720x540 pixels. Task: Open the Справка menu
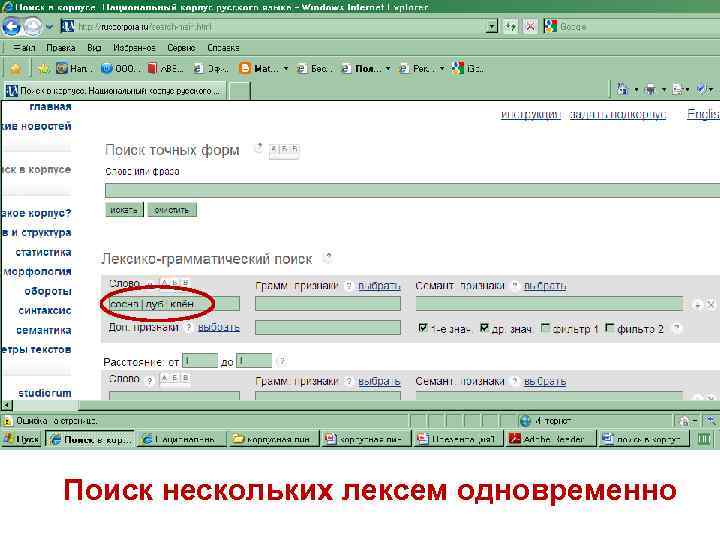223,47
